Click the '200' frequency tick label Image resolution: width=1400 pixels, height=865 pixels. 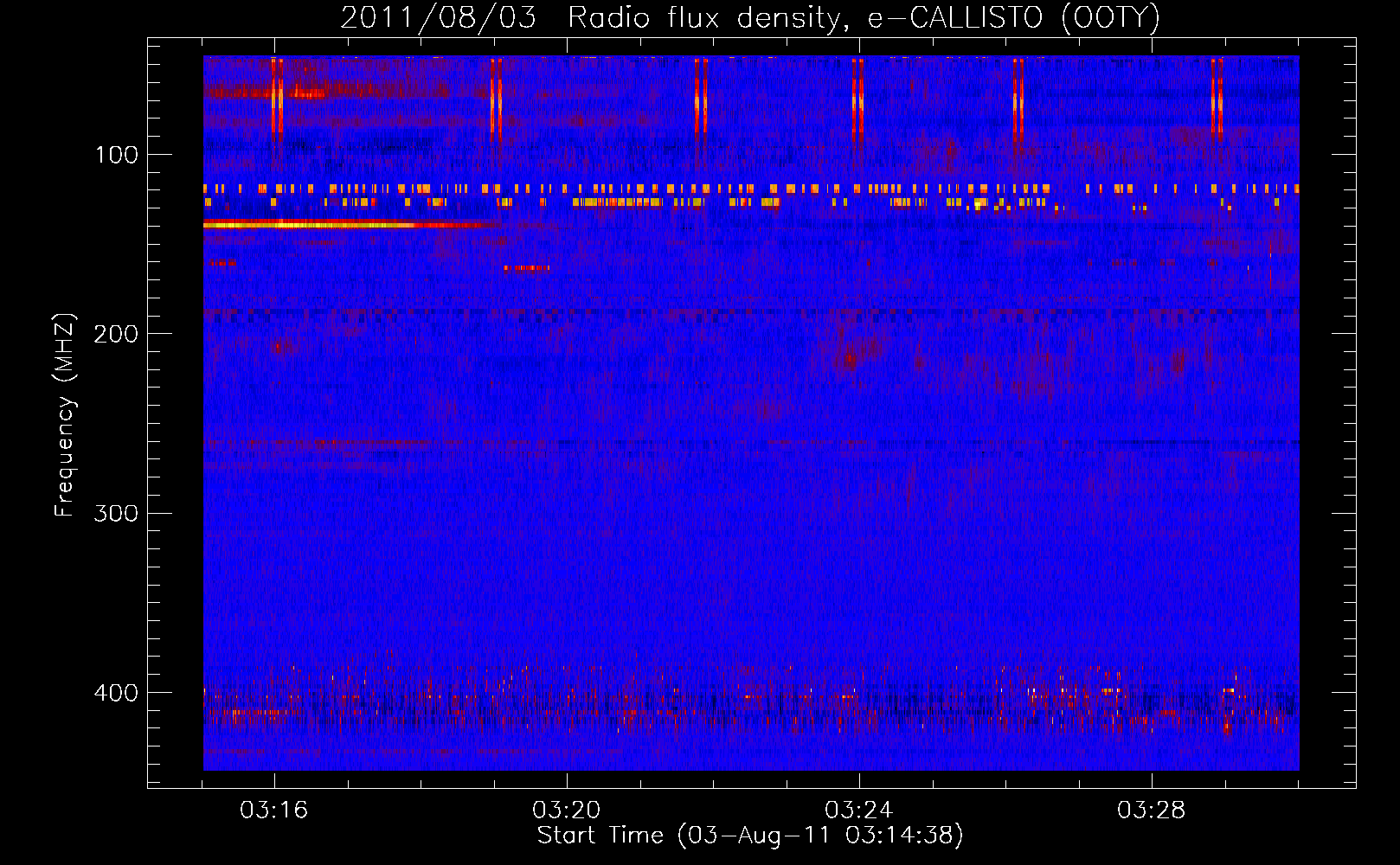click(117, 334)
